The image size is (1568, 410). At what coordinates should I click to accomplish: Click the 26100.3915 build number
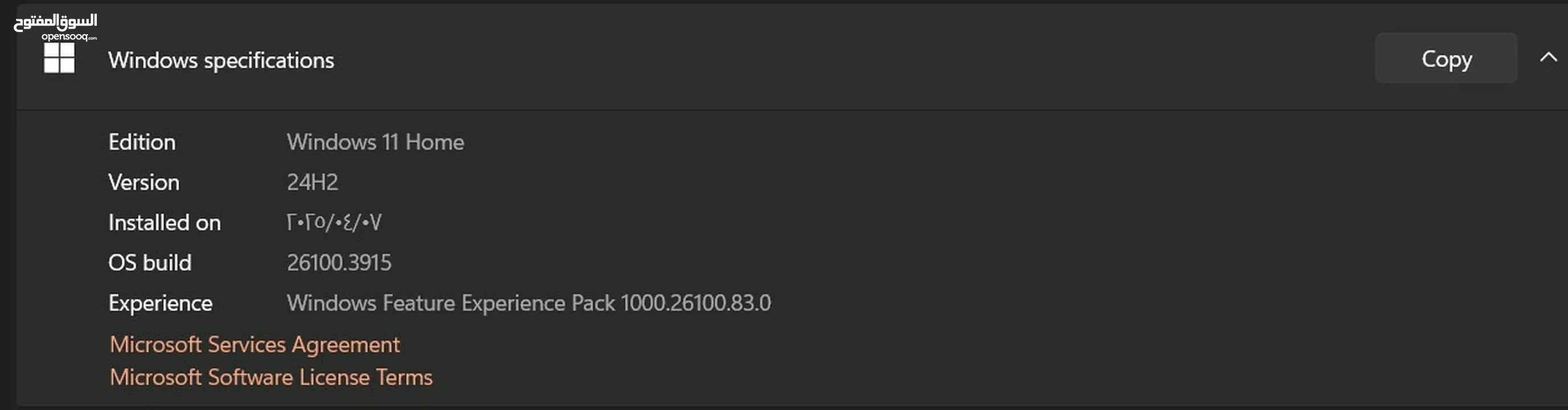click(339, 263)
